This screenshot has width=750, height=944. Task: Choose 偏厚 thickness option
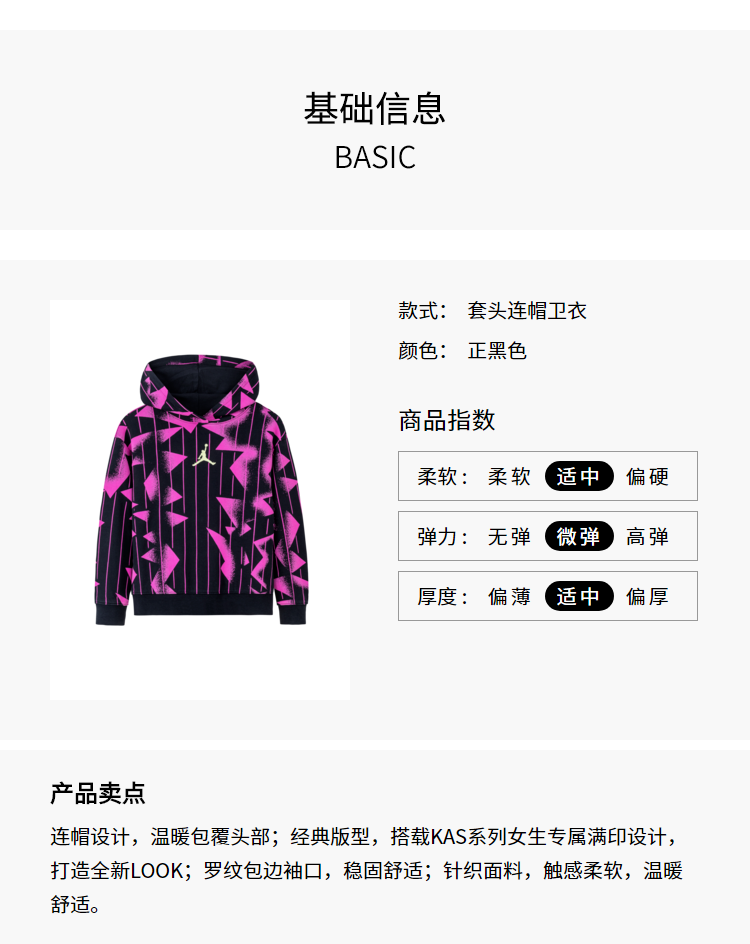tap(647, 596)
